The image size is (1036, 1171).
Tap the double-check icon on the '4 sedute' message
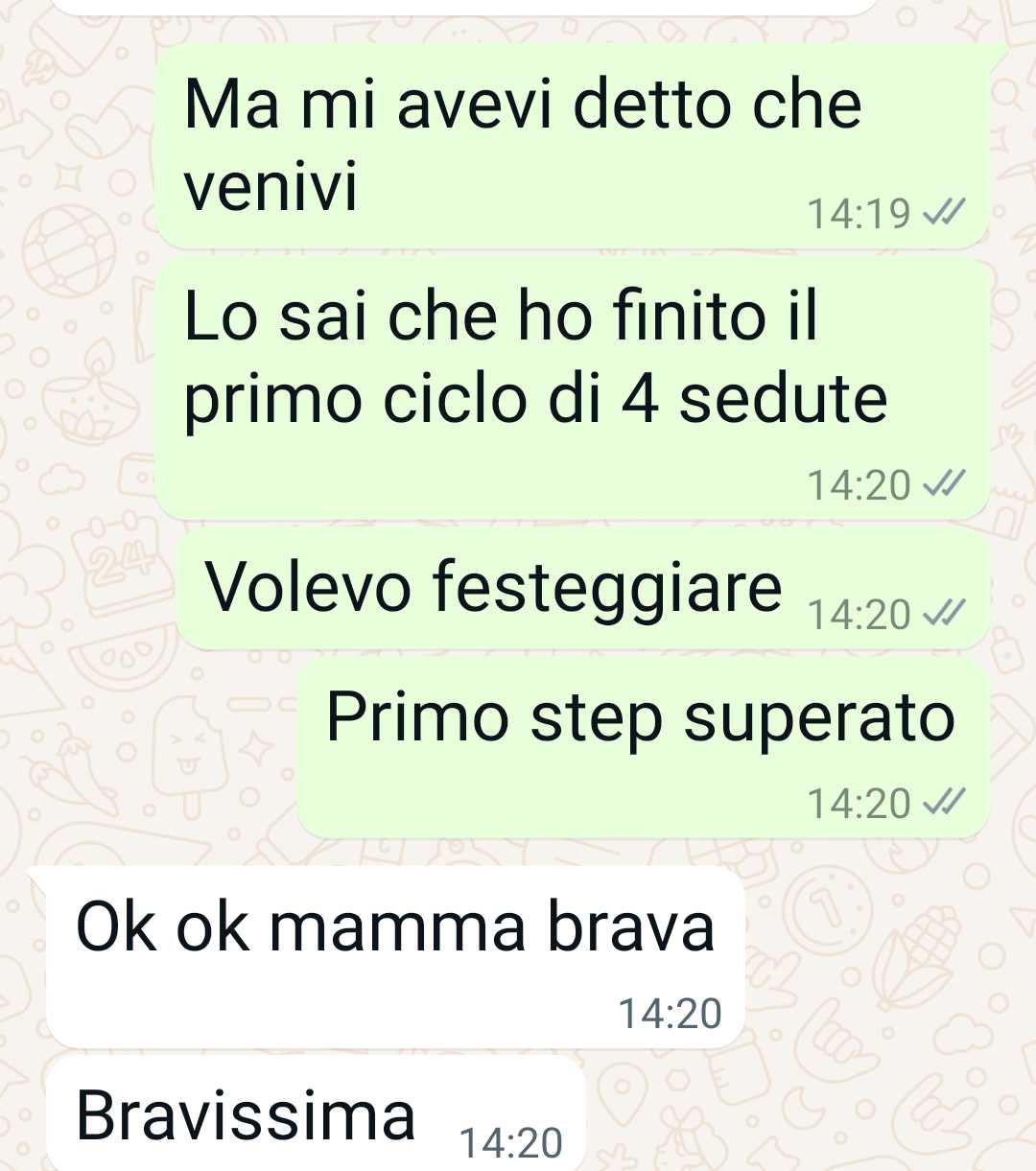tap(943, 484)
